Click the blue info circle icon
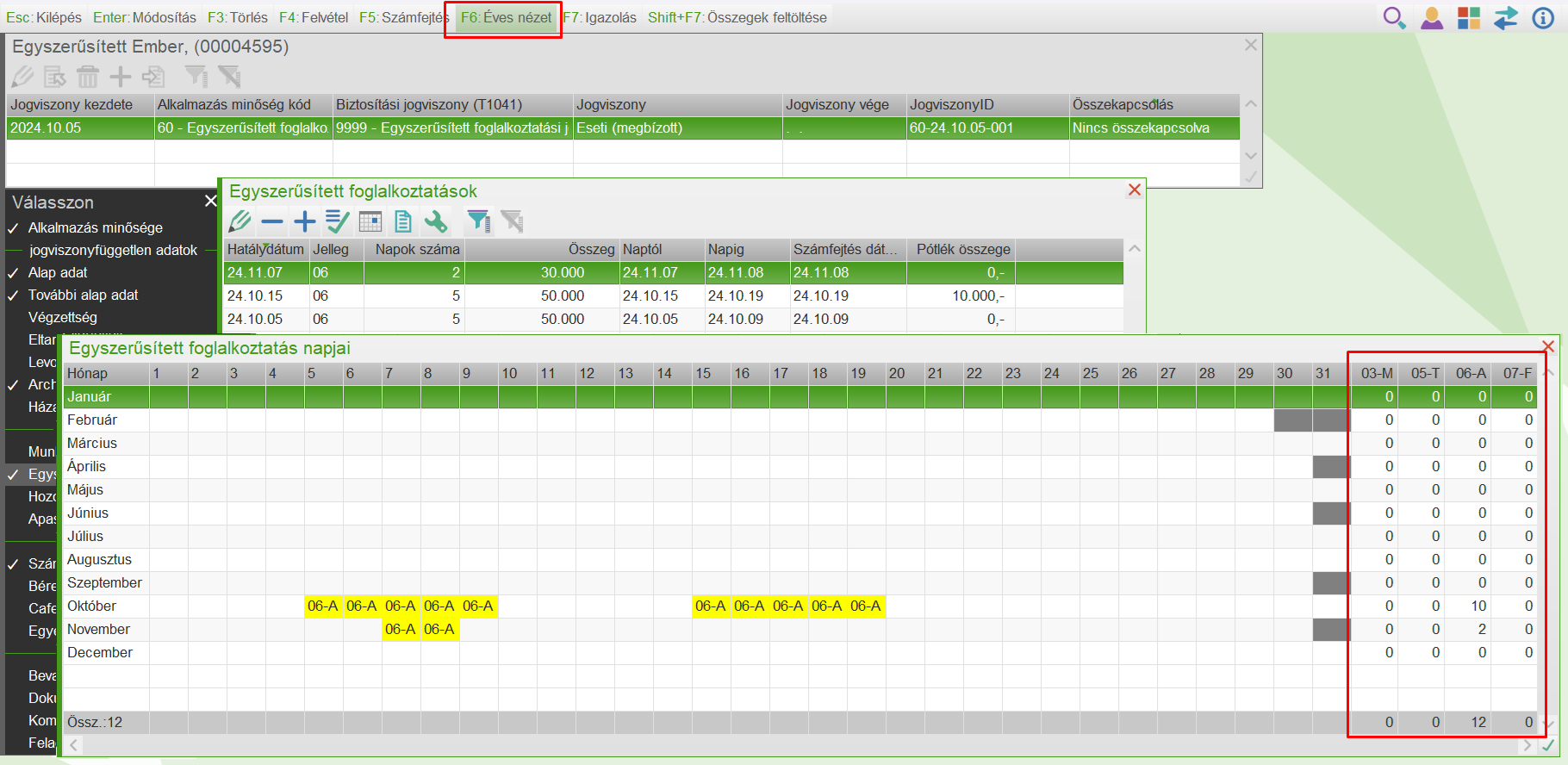The image size is (1568, 765). 1543,18
